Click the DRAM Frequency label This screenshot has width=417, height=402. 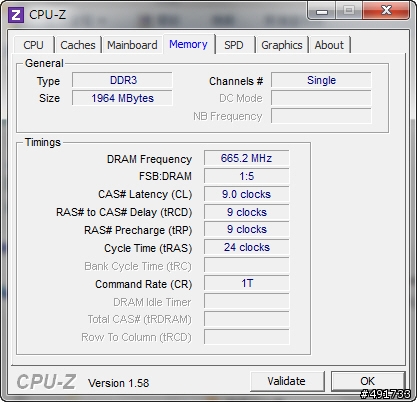tap(149, 159)
